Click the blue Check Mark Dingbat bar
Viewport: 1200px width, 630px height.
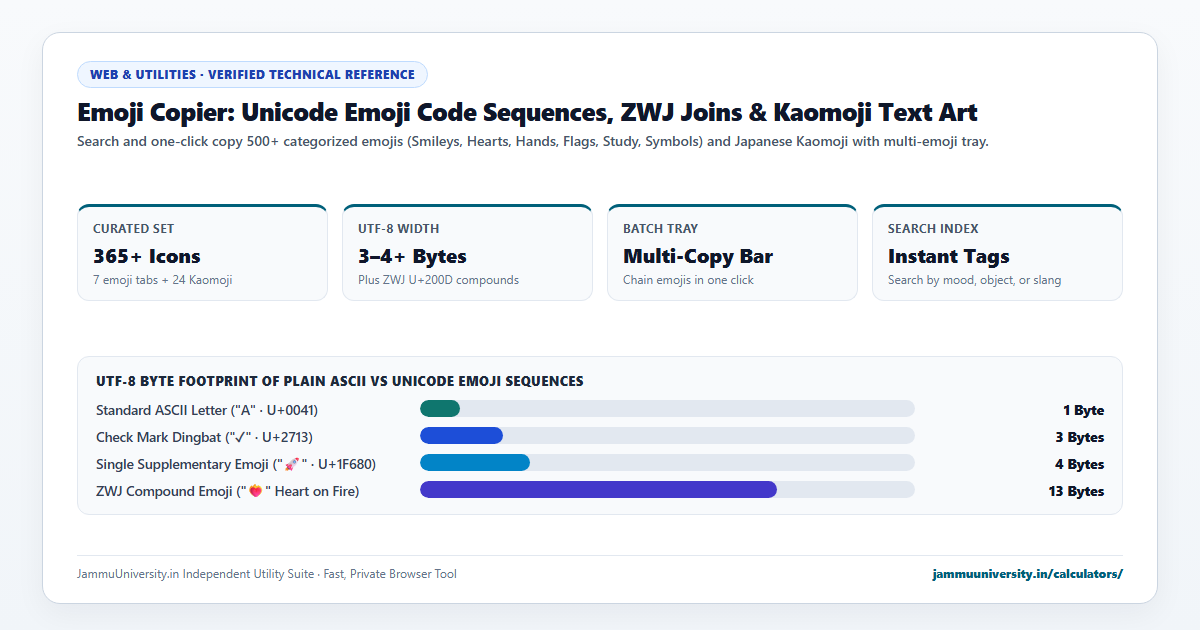(461, 435)
